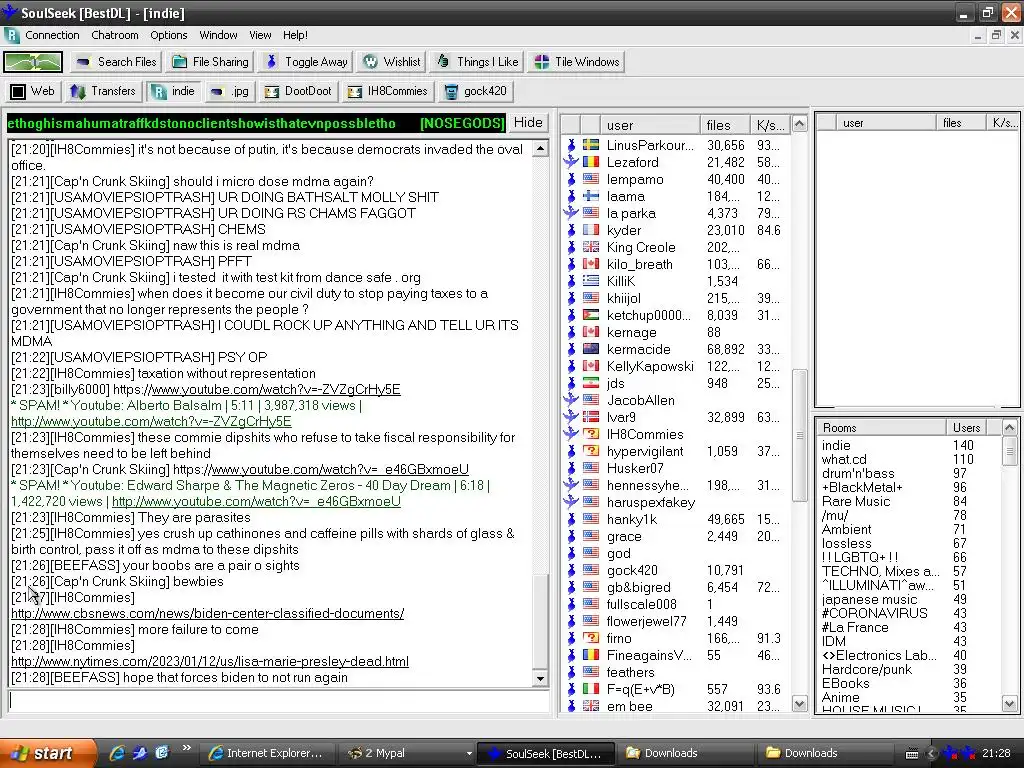Open the Search Files toolbar button
The height and width of the screenshot is (768, 1024).
click(116, 62)
